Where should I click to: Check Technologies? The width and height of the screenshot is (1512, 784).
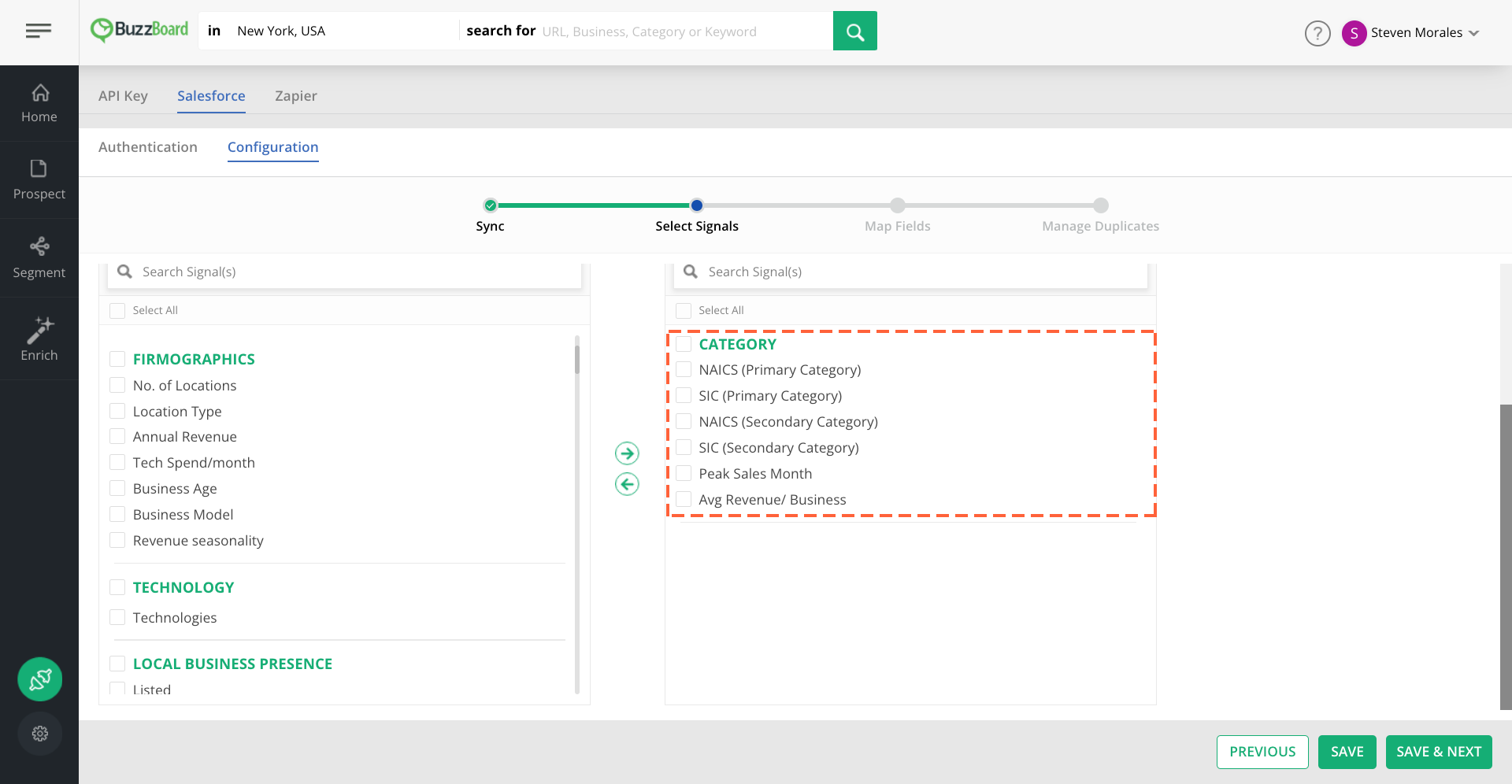click(117, 617)
